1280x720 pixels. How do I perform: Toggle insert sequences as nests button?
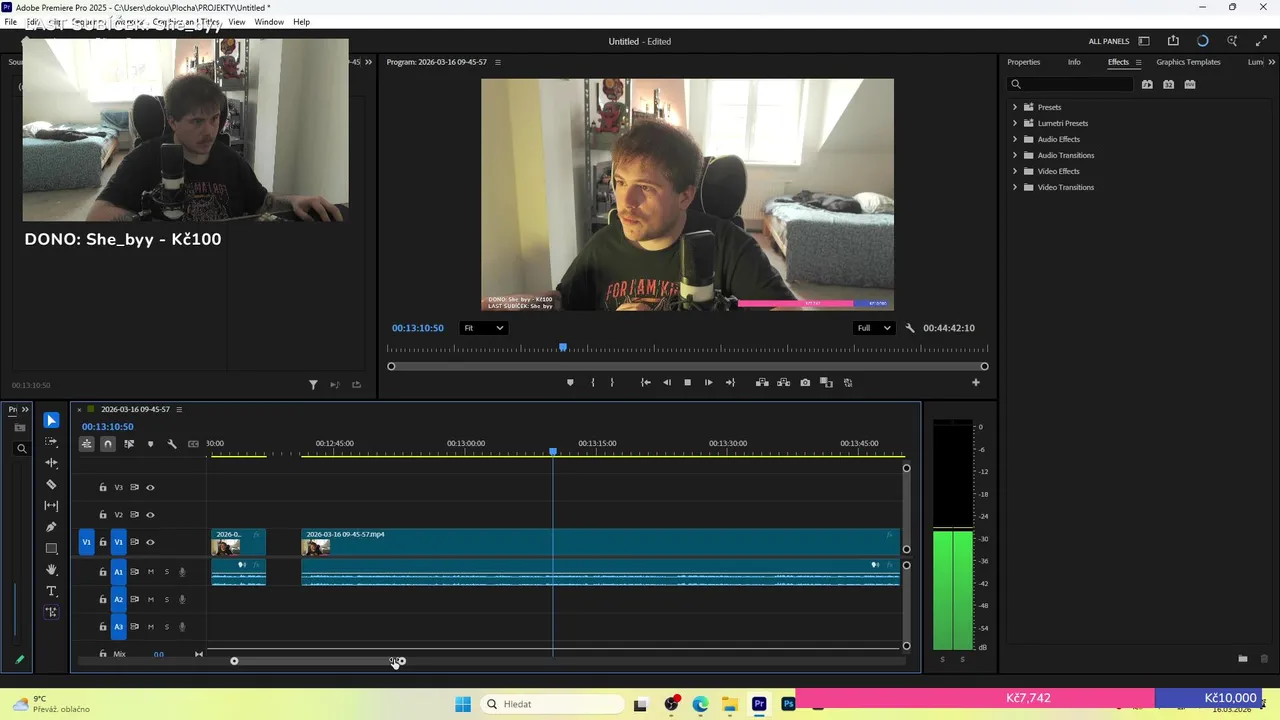(x=87, y=444)
